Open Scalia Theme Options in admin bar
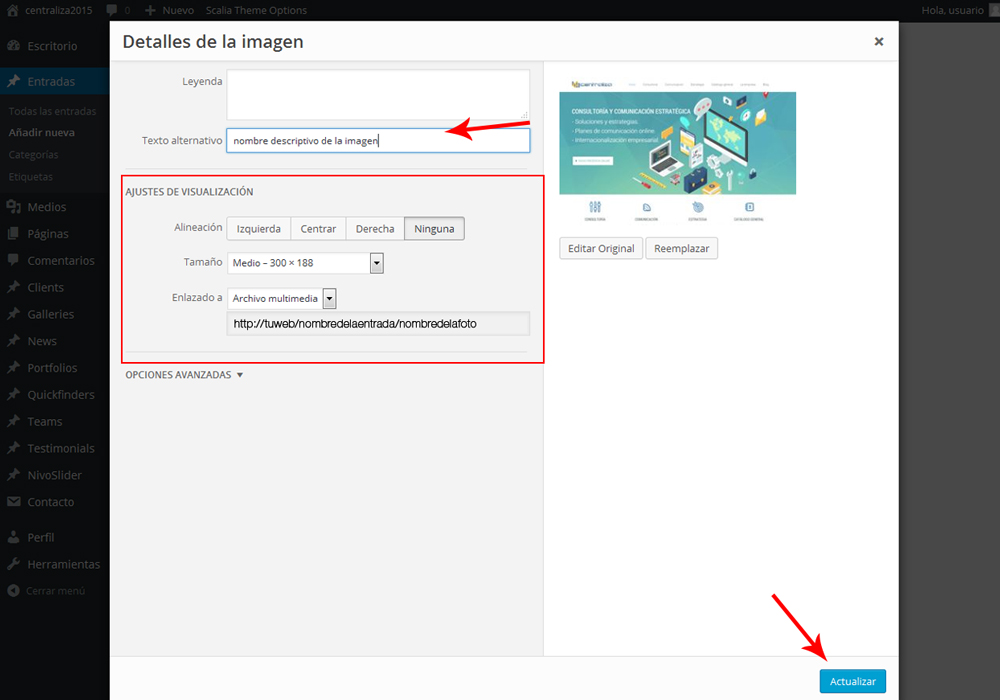Image resolution: width=1000 pixels, height=700 pixels. [x=256, y=10]
